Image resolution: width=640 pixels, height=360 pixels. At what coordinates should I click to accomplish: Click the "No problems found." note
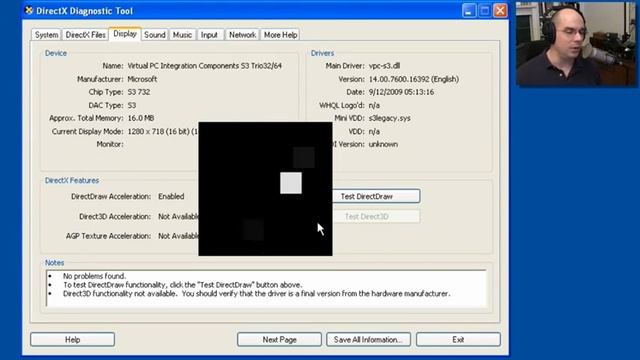coord(94,276)
